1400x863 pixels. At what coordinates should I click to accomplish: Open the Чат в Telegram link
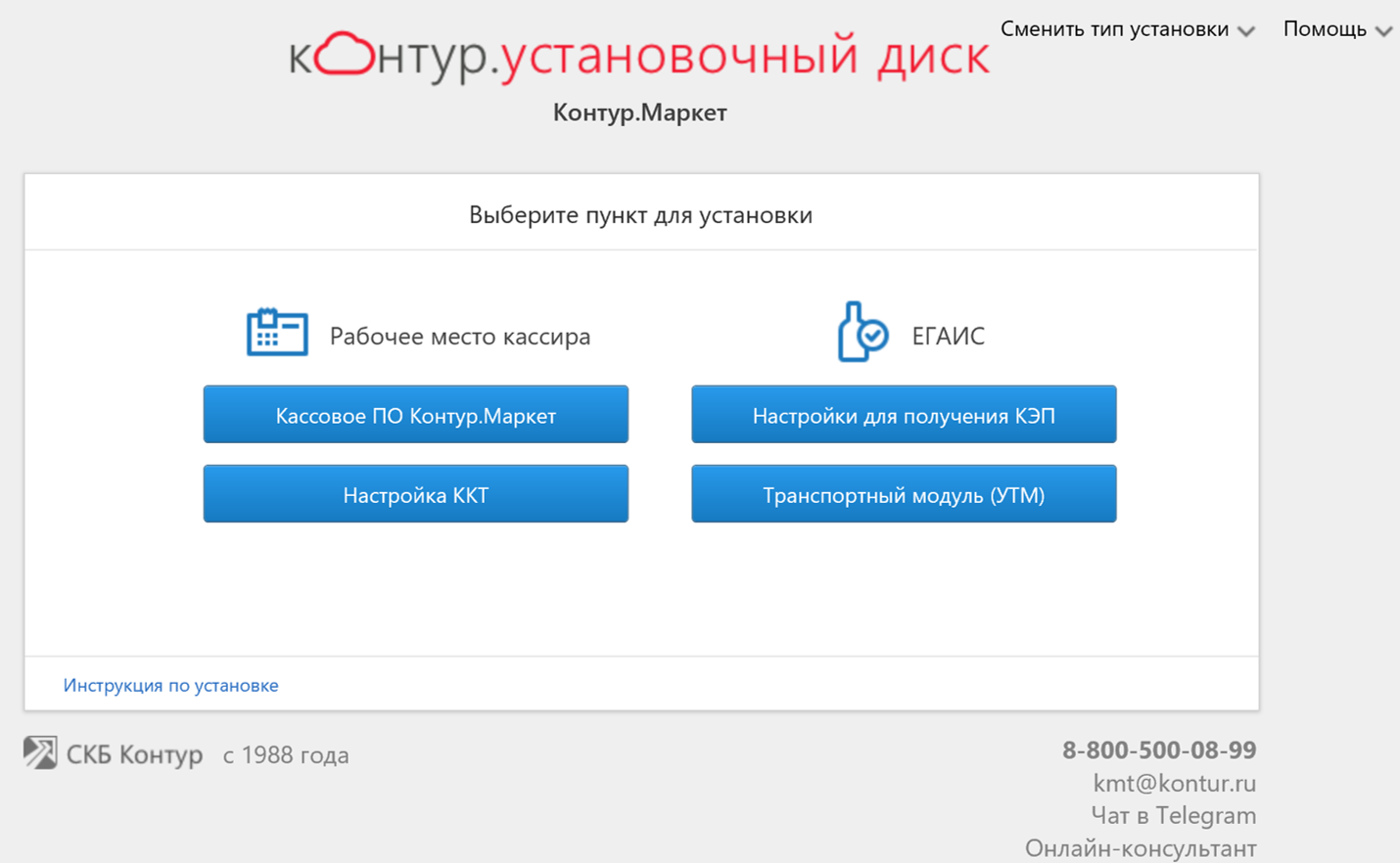[1173, 815]
